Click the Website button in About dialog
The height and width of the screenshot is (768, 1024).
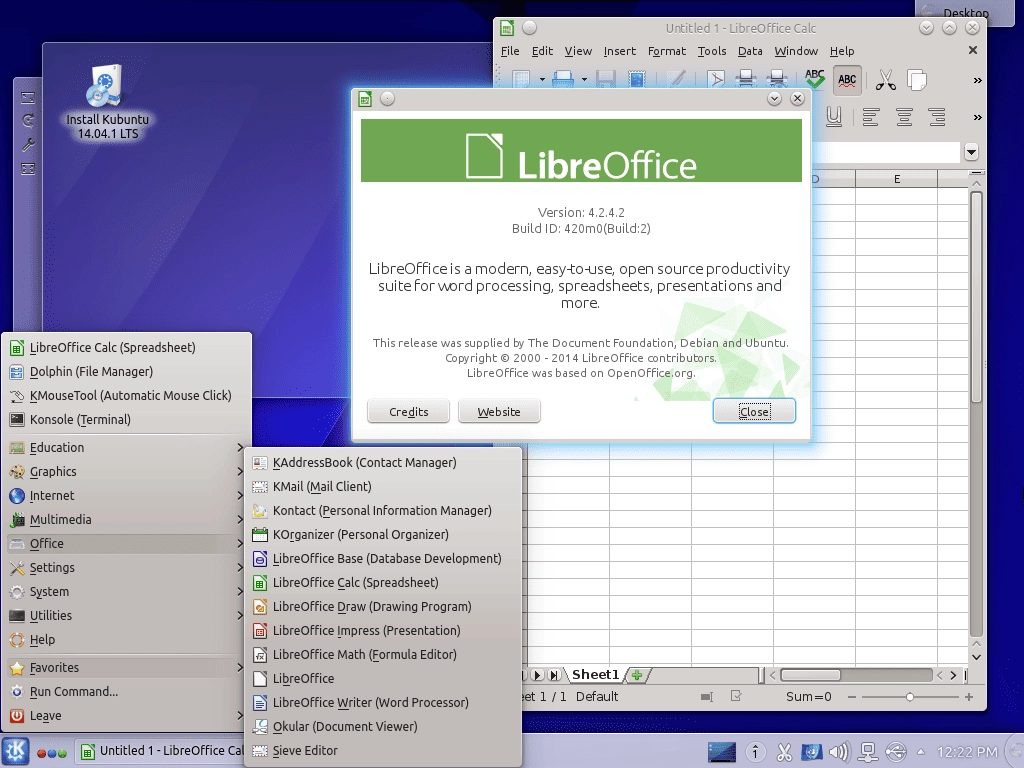[499, 411]
